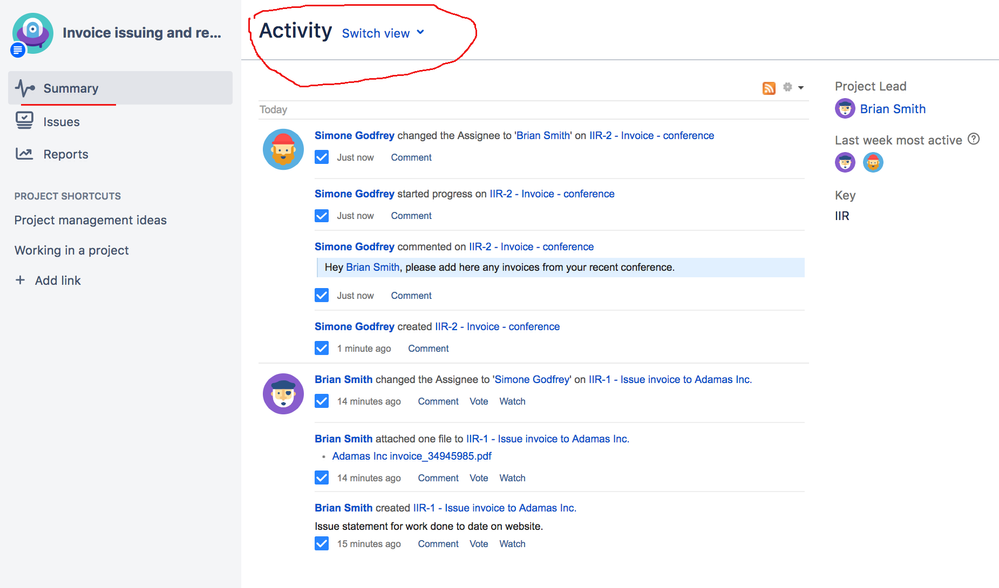Open Adamas Inc invoice_34945985.pdf attachment
The image size is (999, 588).
(x=412, y=456)
